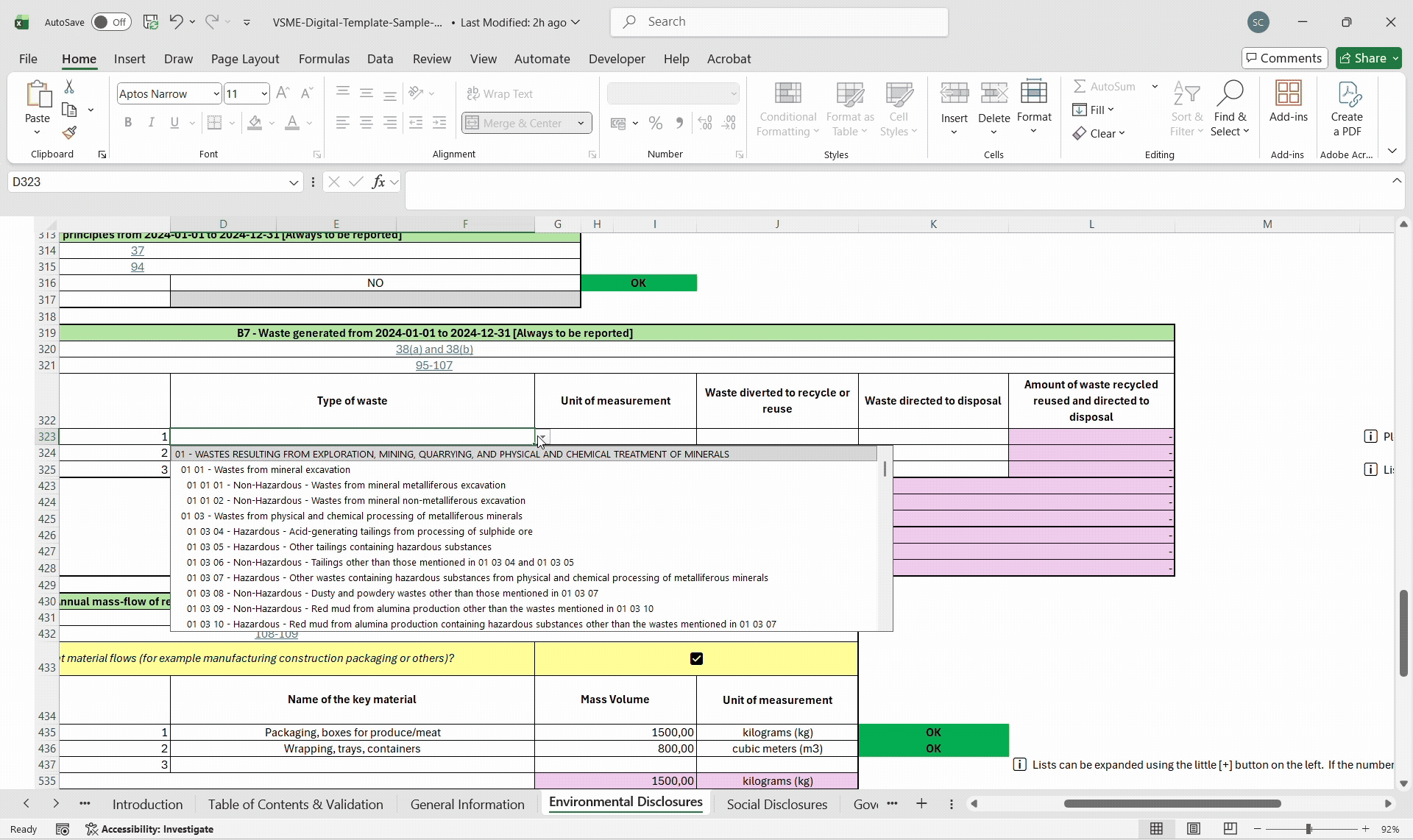Screen dimensions: 1413x840
Task: Click the Italic formatting icon
Action: pos(151,123)
